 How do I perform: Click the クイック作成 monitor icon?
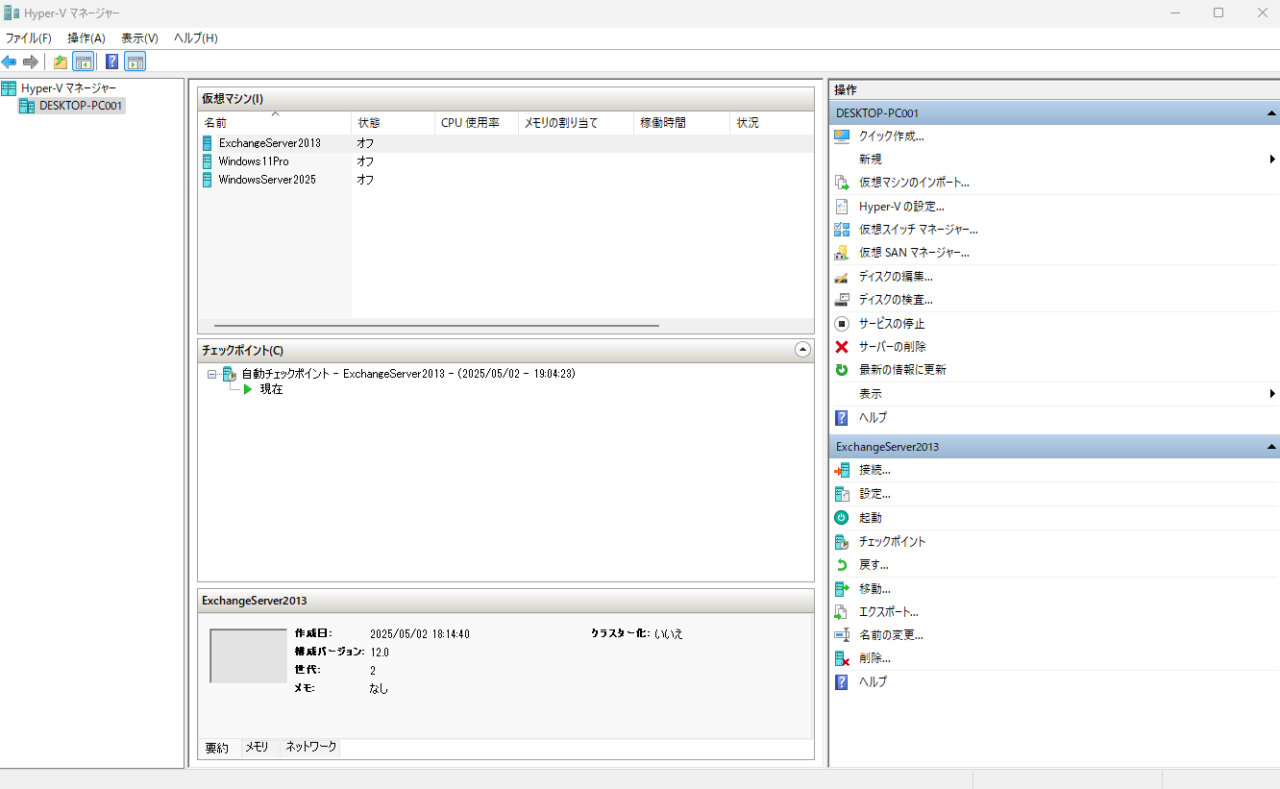click(841, 136)
